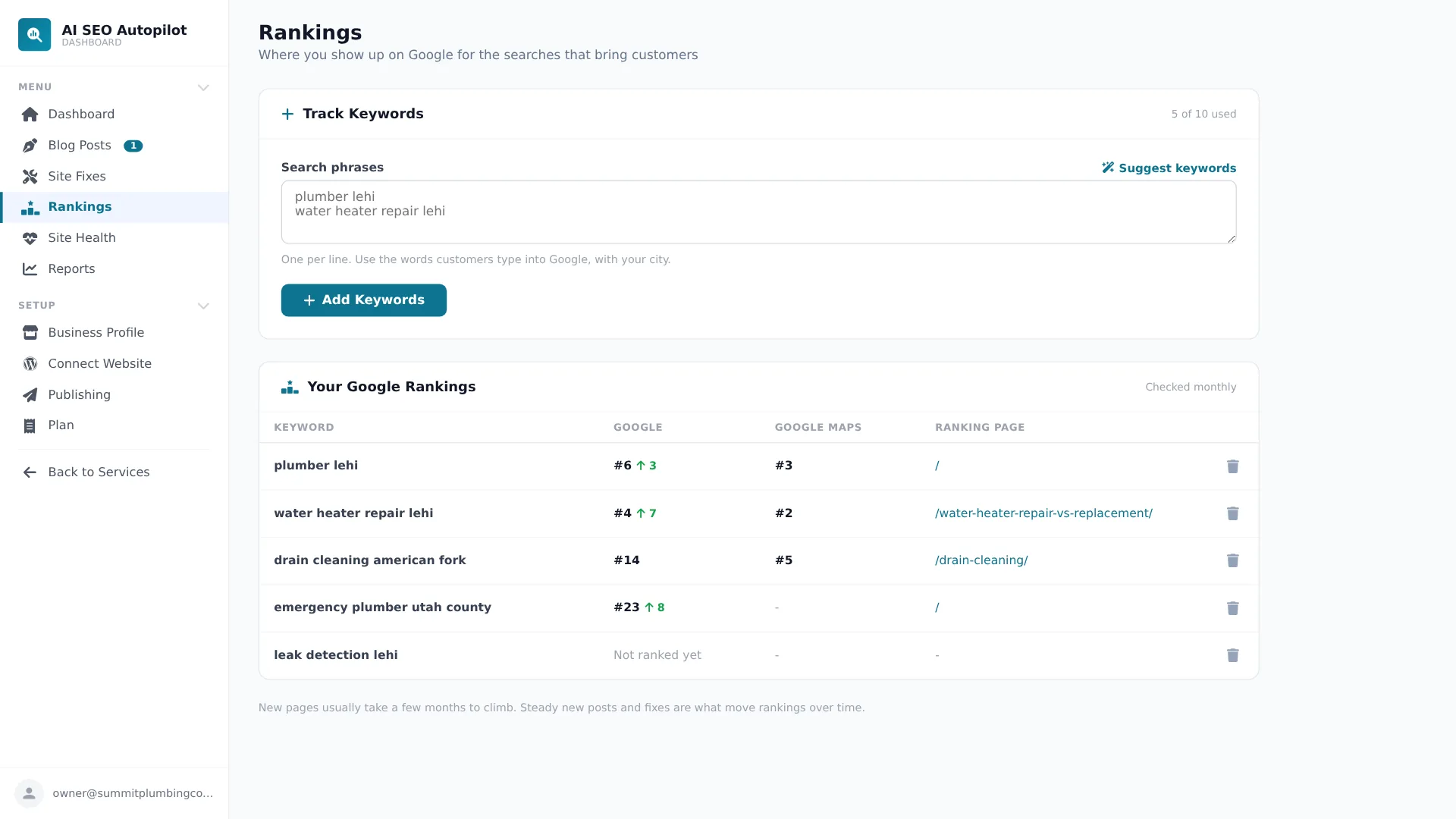Image resolution: width=1456 pixels, height=819 pixels.
Task: Click the GOOGLE column header
Action: pyautogui.click(x=638, y=428)
